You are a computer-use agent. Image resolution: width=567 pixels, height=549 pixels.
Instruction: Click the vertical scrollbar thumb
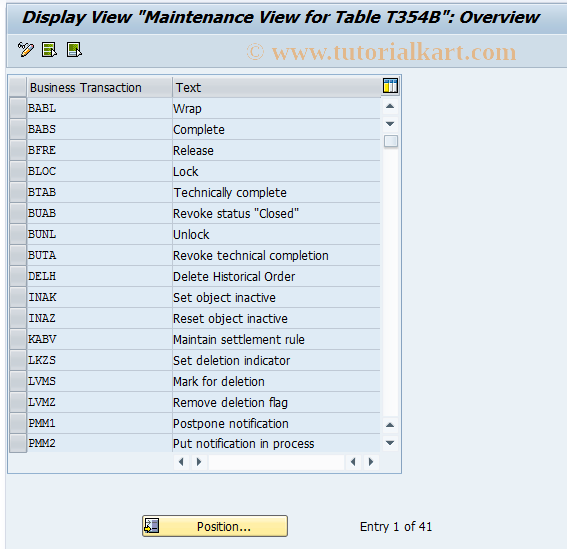(391, 141)
